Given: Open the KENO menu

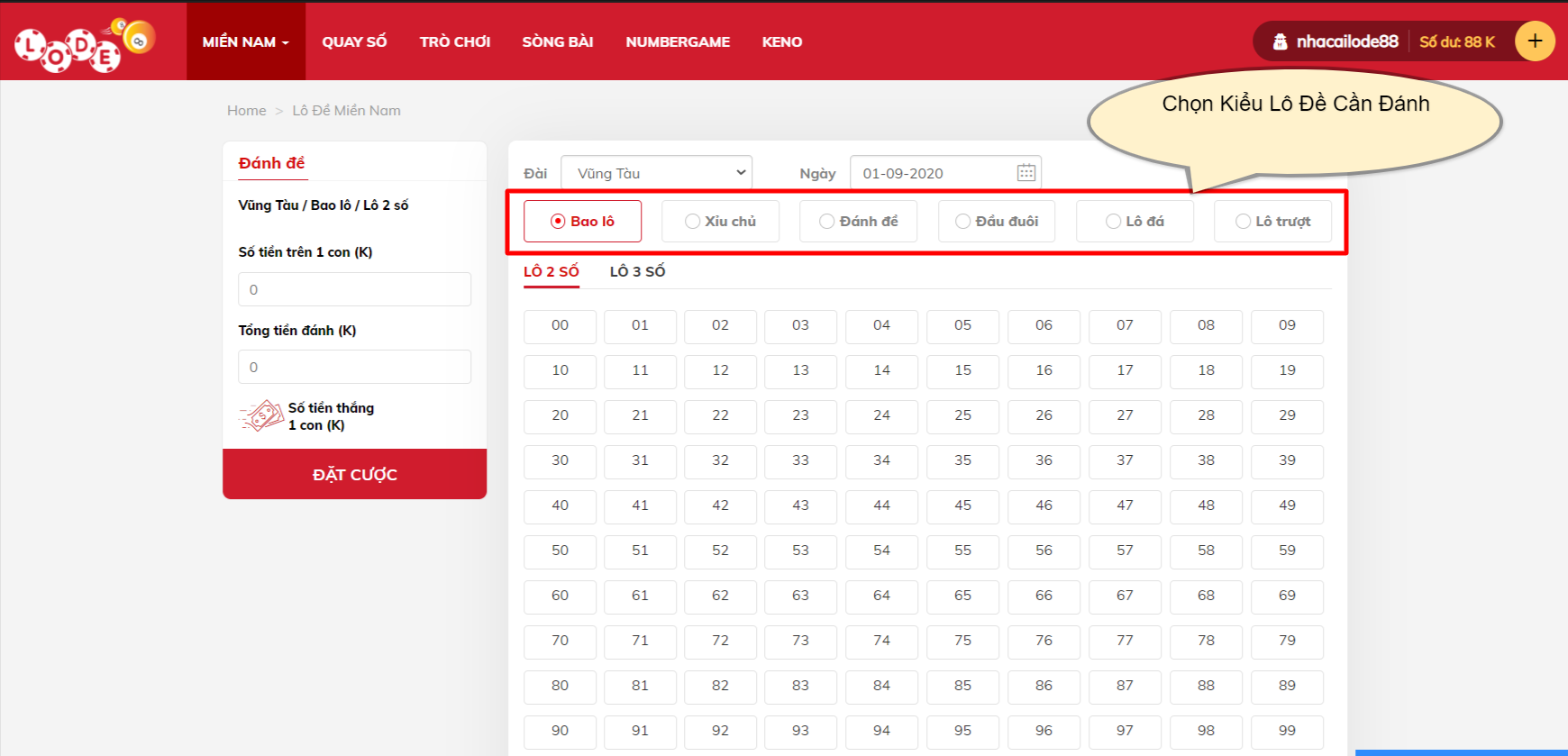Looking at the screenshot, I should (x=782, y=41).
